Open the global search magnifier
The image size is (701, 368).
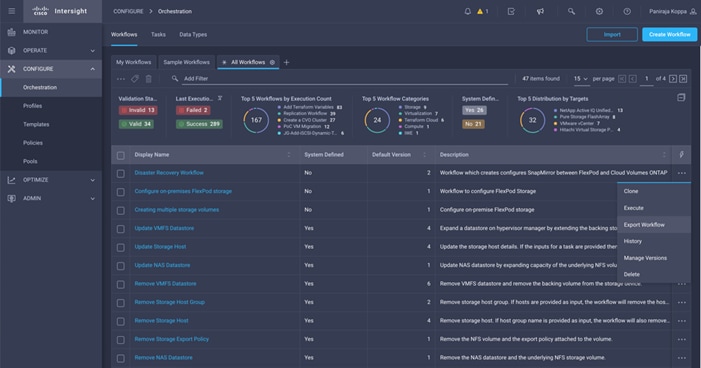click(571, 12)
